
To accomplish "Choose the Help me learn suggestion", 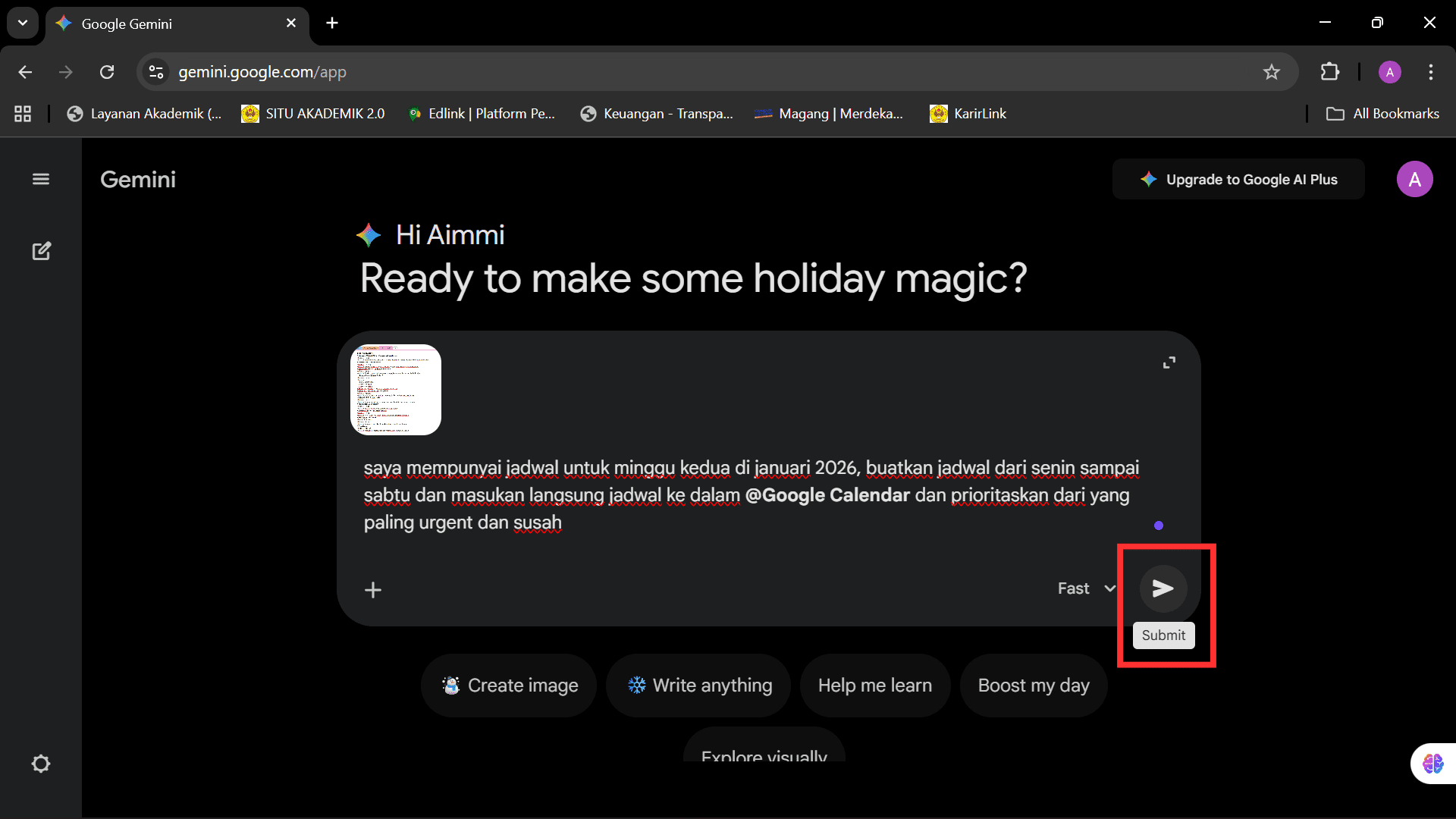I will pos(874,686).
